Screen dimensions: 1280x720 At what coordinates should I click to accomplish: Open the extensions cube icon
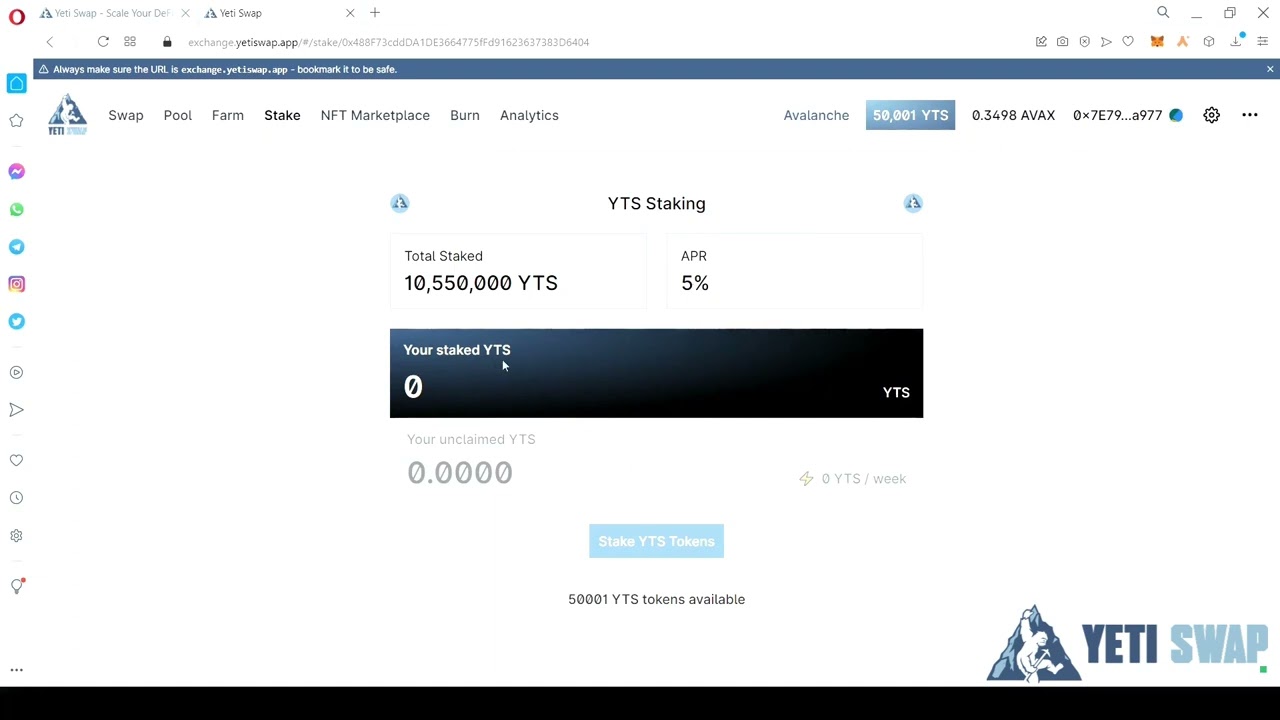pos(1209,42)
